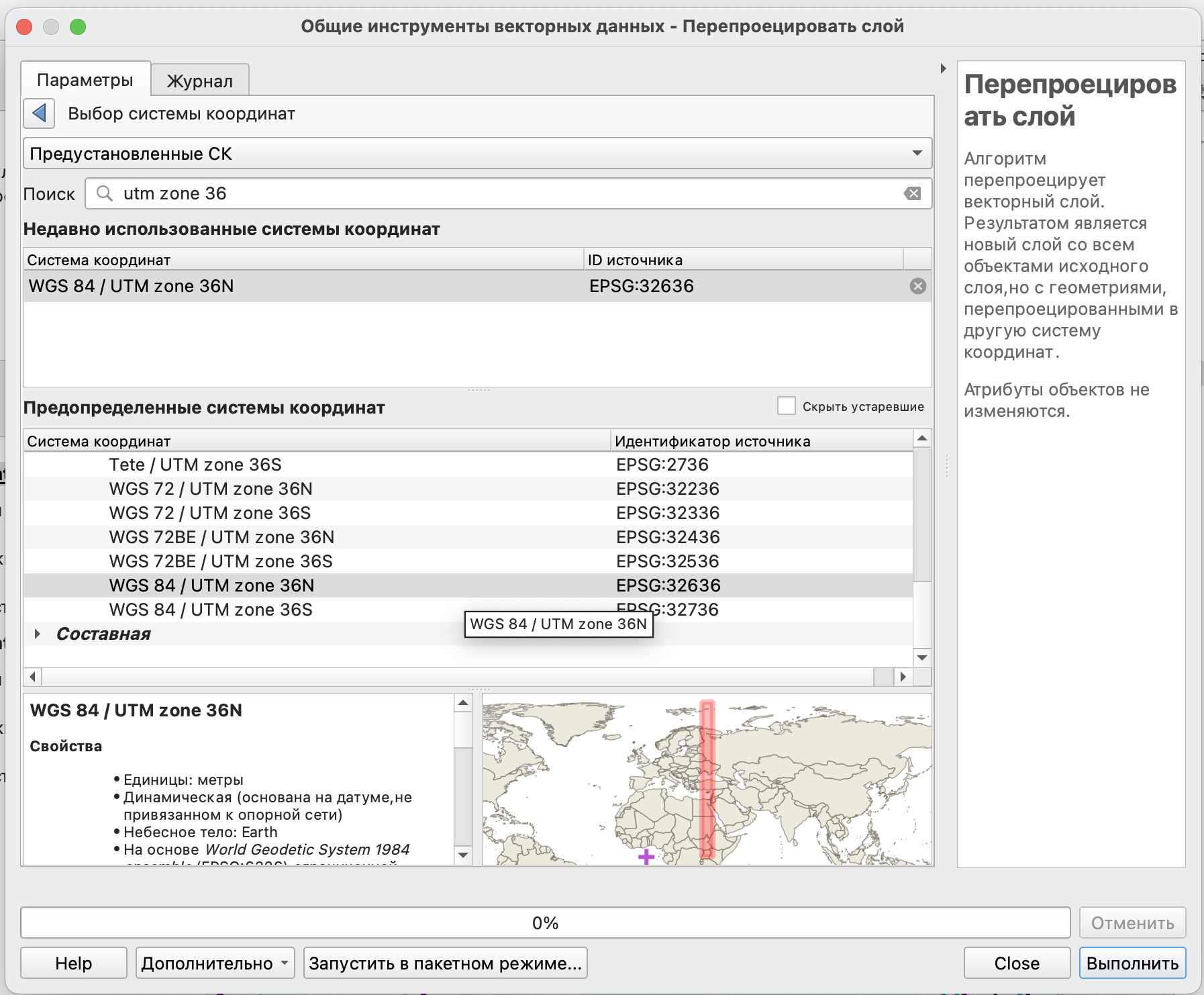Collapse the help panel with the arrow
1204x995 pixels.
pos(943,68)
